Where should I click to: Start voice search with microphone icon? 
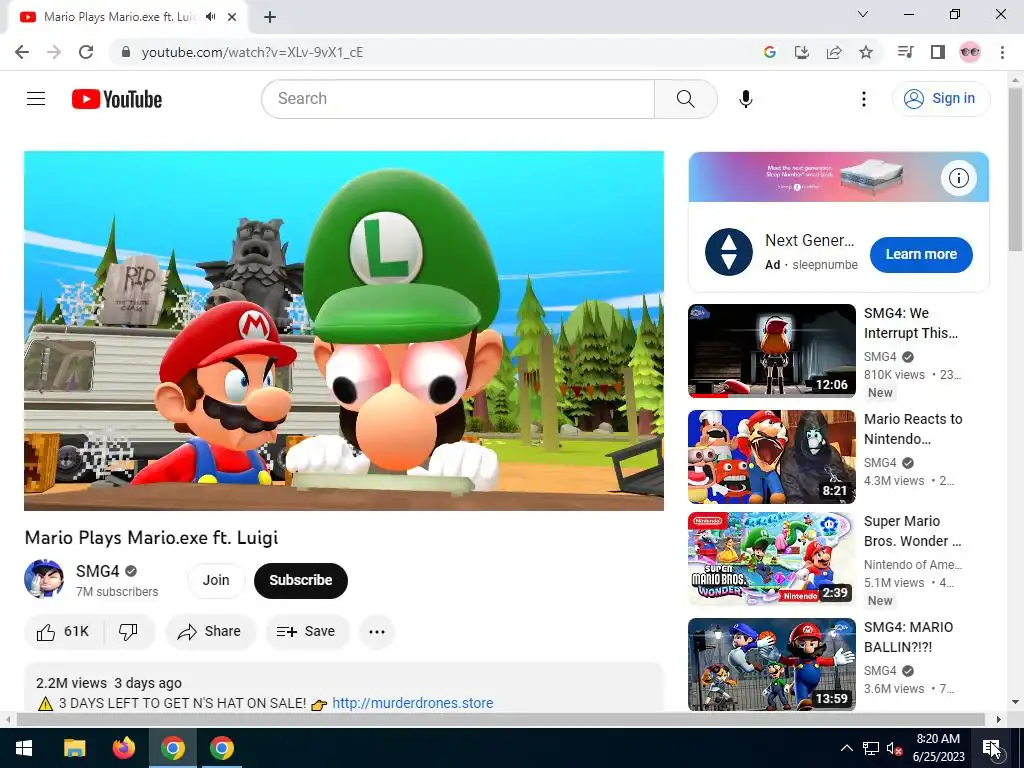coord(745,99)
